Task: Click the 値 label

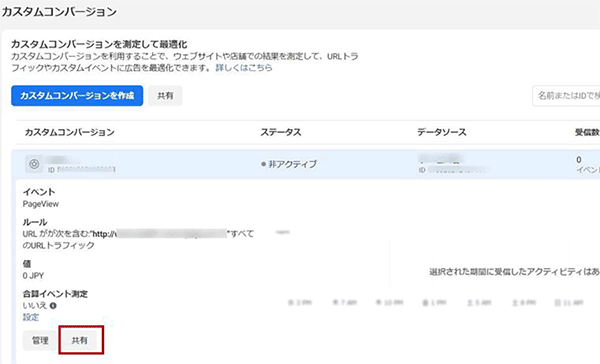Action: click(x=27, y=264)
